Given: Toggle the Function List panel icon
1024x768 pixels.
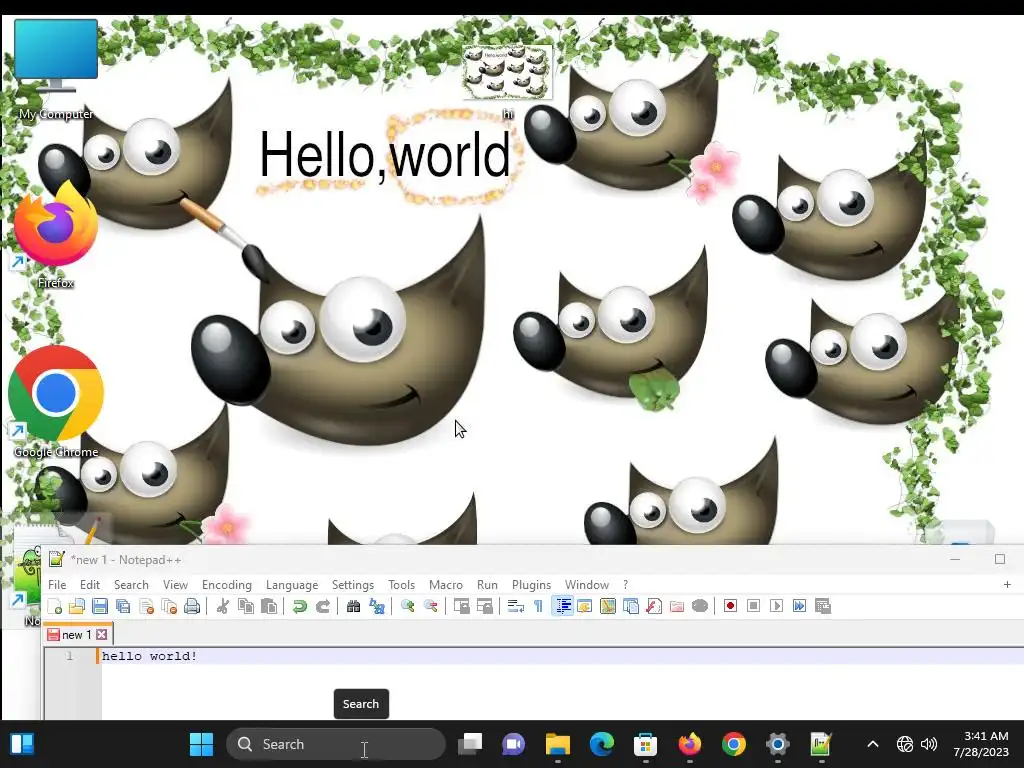Looking at the screenshot, I should coord(654,607).
